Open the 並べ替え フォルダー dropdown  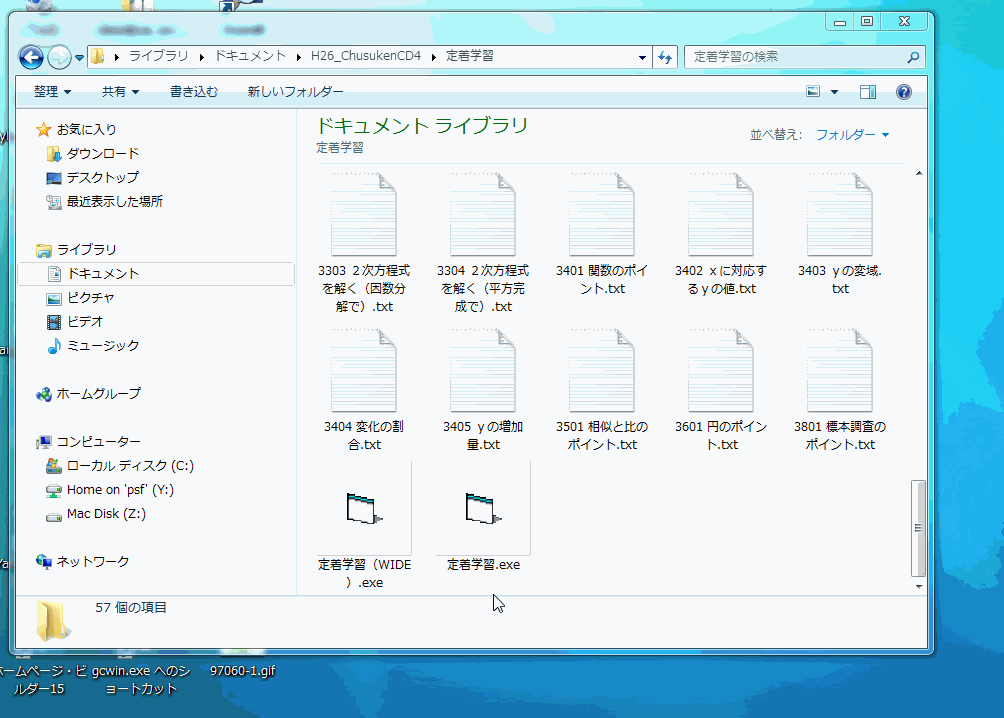coord(852,135)
